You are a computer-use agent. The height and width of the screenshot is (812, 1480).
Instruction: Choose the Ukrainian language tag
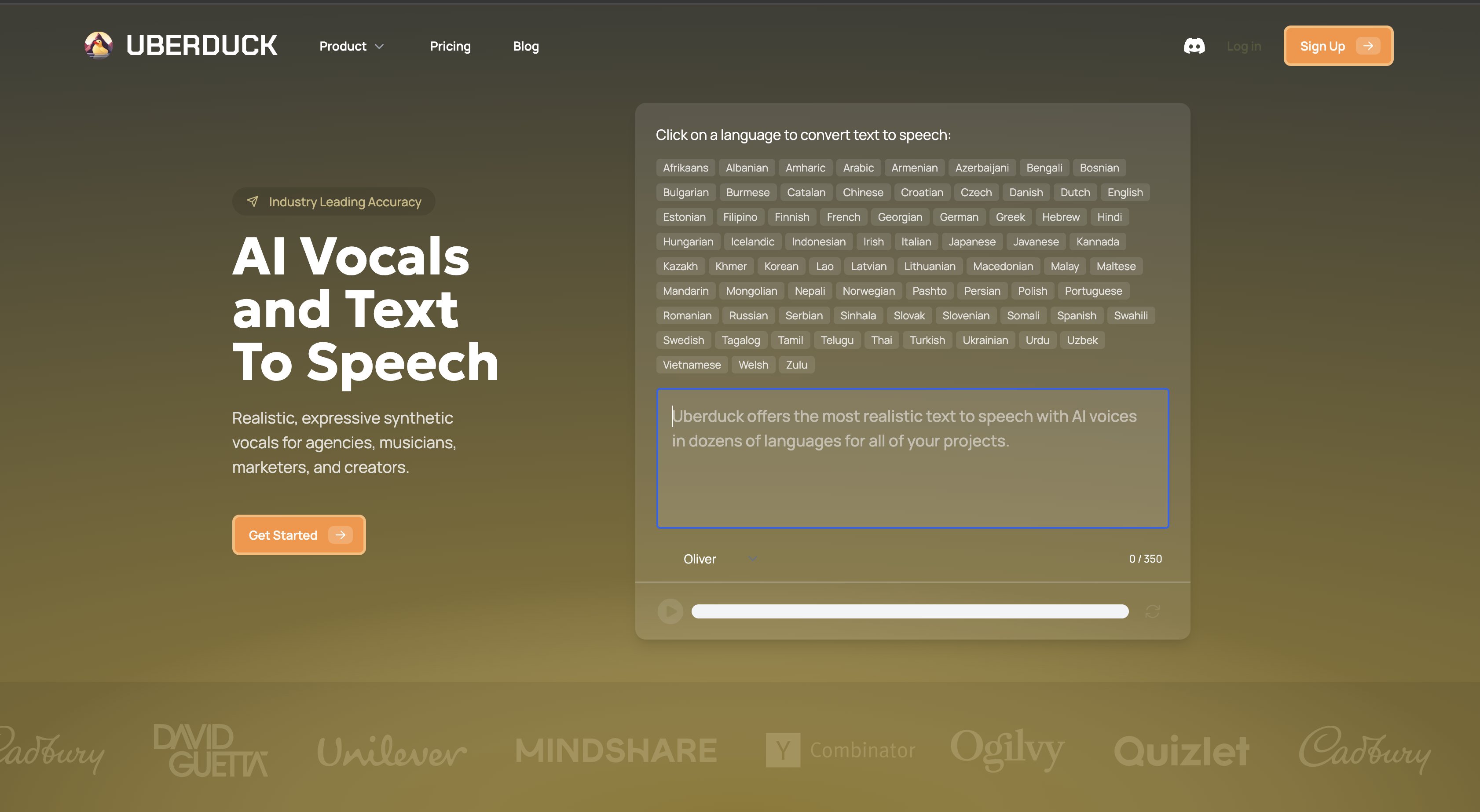click(x=985, y=340)
